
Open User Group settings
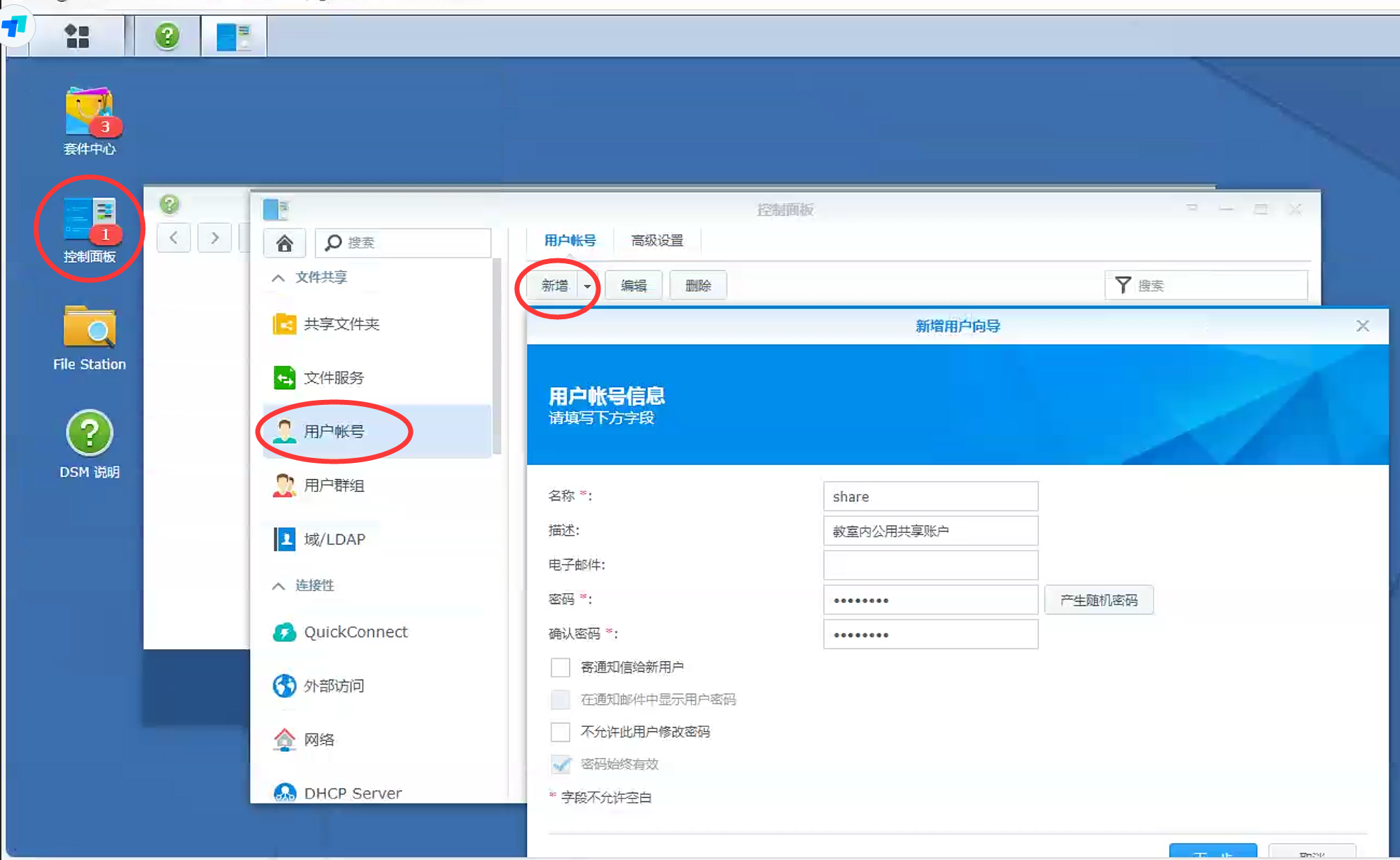tap(334, 486)
